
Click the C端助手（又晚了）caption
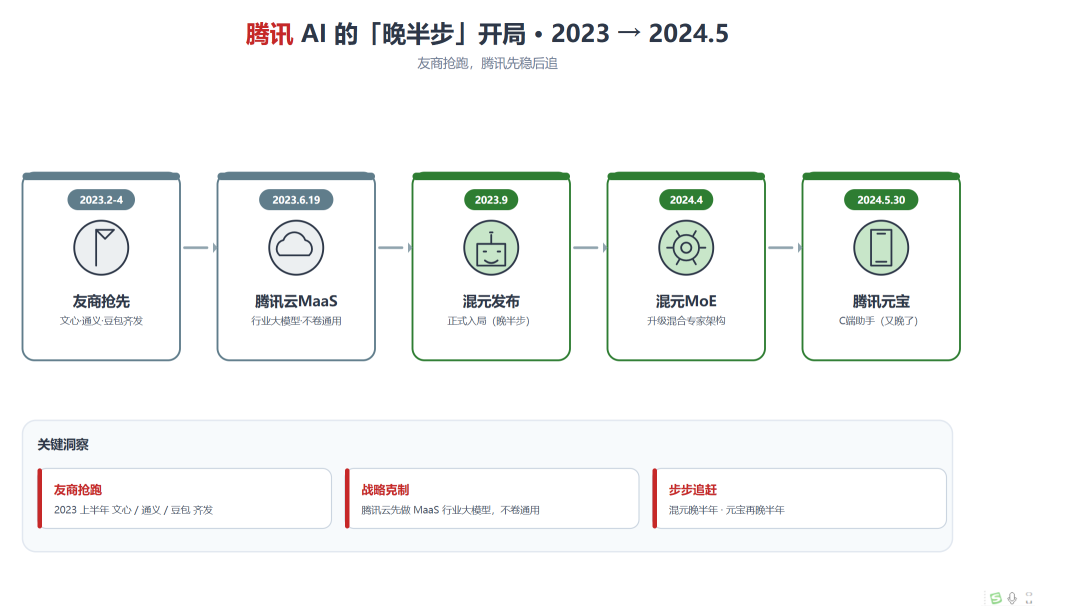click(x=879, y=321)
